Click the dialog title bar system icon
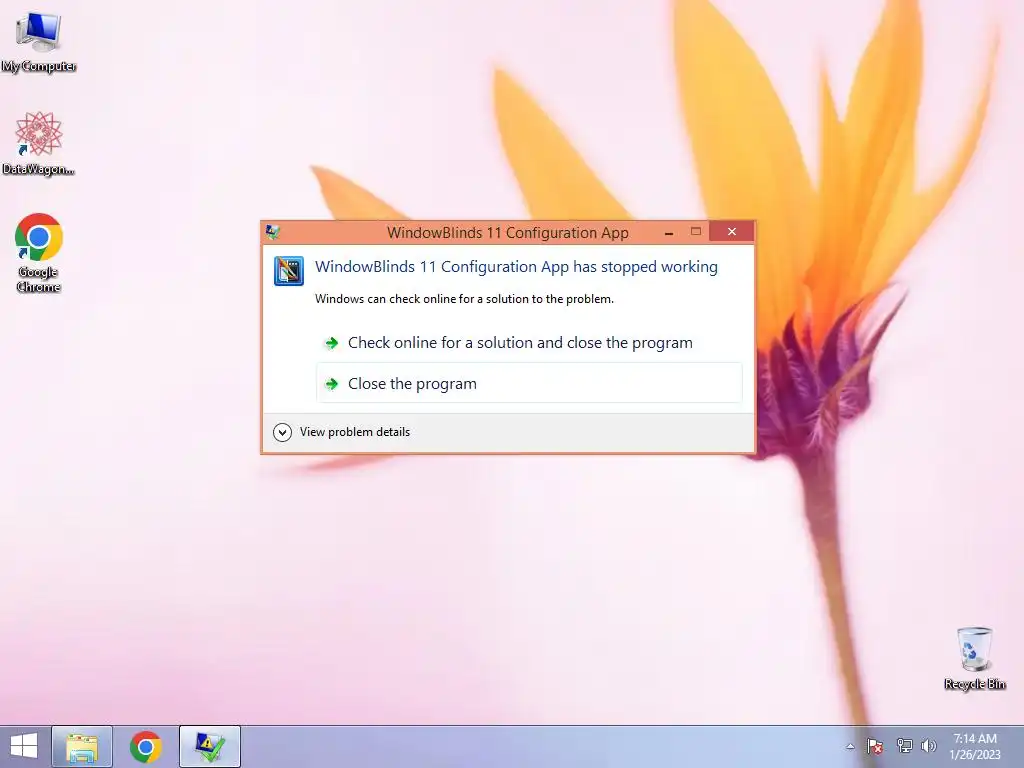 [x=272, y=232]
